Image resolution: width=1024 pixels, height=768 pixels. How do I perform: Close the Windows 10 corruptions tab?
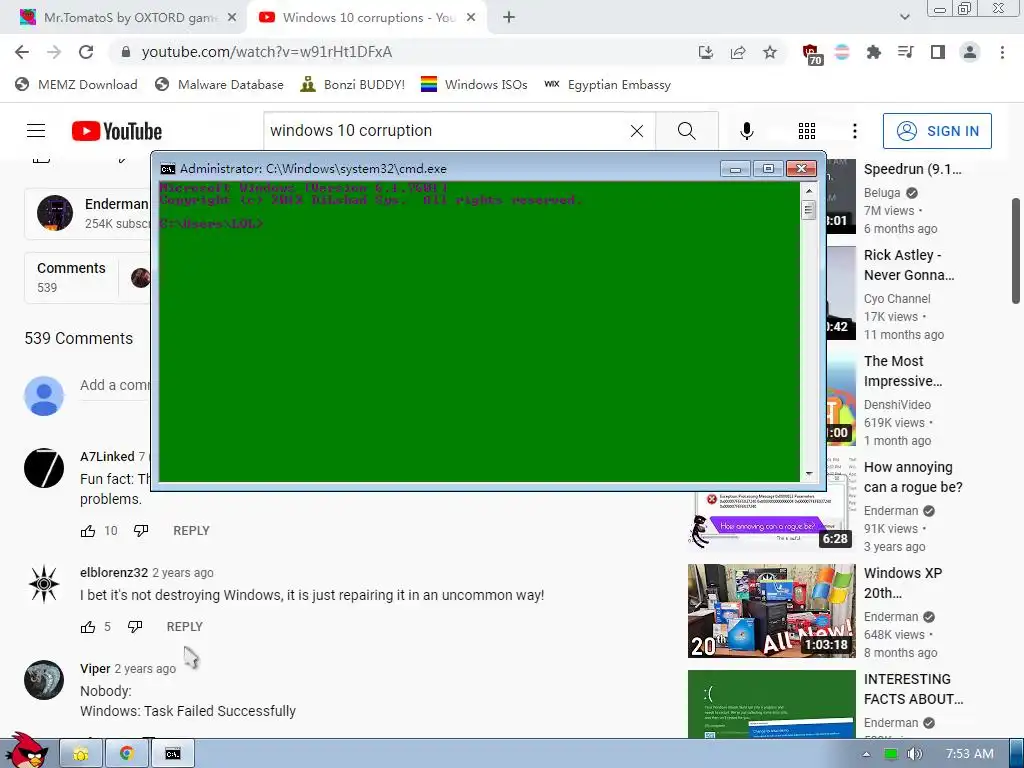471,18
